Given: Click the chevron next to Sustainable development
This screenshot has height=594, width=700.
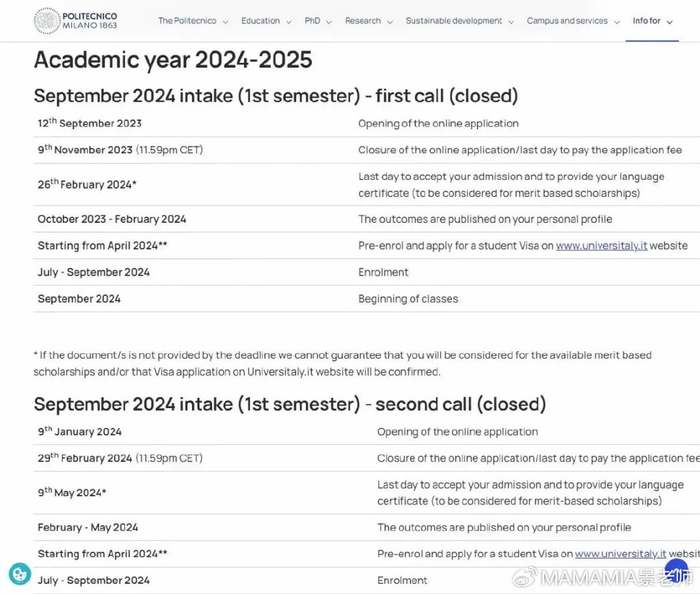Looking at the screenshot, I should 511,22.
